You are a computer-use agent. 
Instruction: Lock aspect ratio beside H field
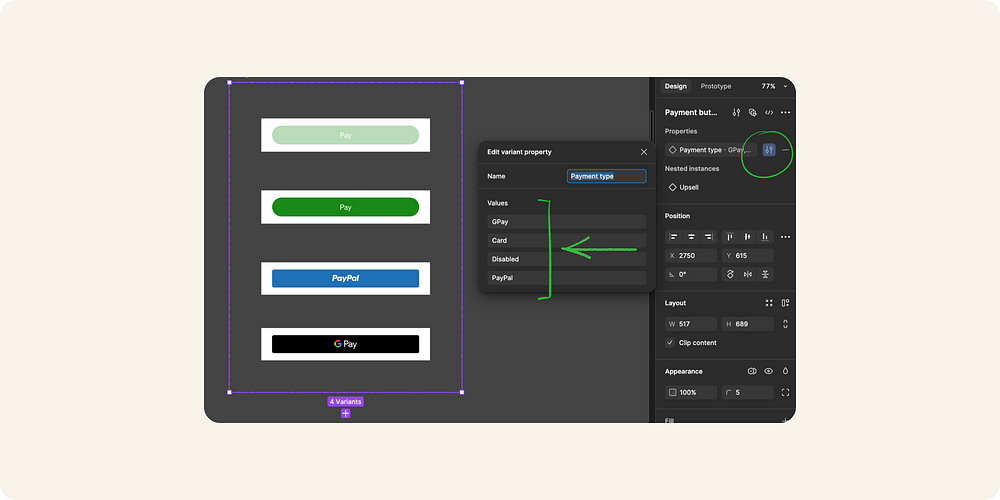coord(785,324)
